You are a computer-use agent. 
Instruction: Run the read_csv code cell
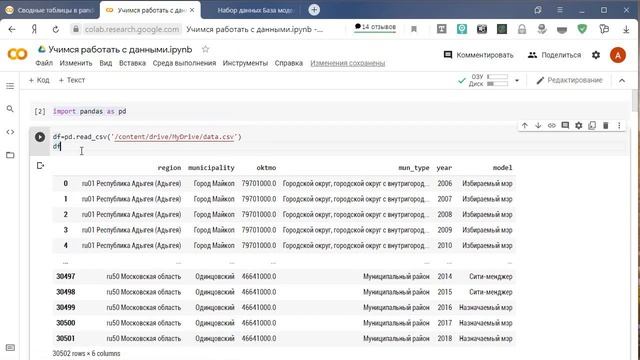[40, 137]
